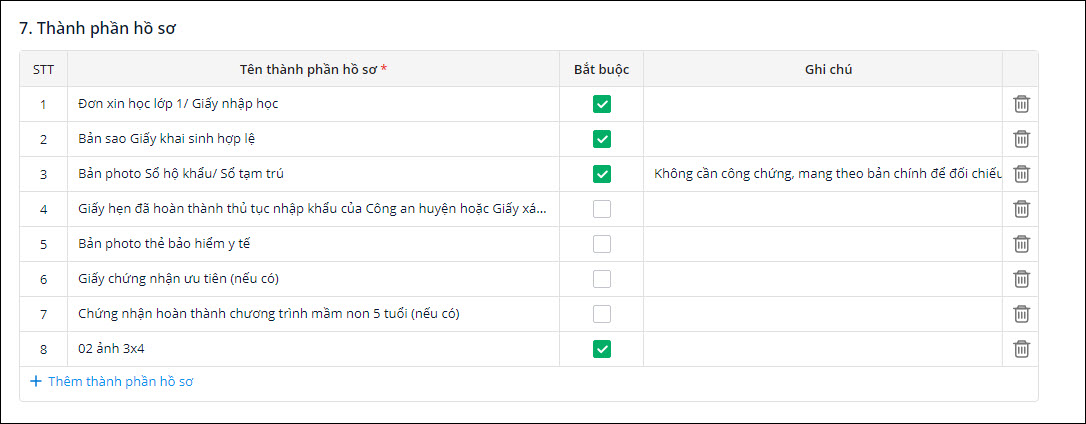Delete 'Giấy chứng nhận ưu tiên' row
Image resolution: width=1086 pixels, height=424 pixels.
click(x=1021, y=279)
